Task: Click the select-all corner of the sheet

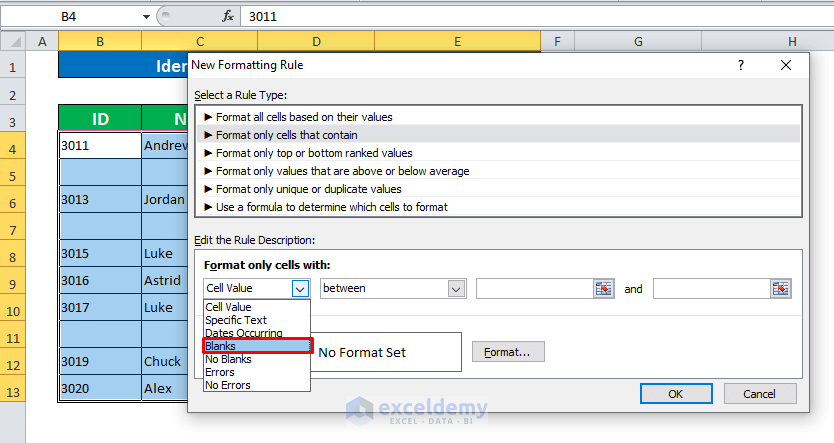Action: coord(12,41)
